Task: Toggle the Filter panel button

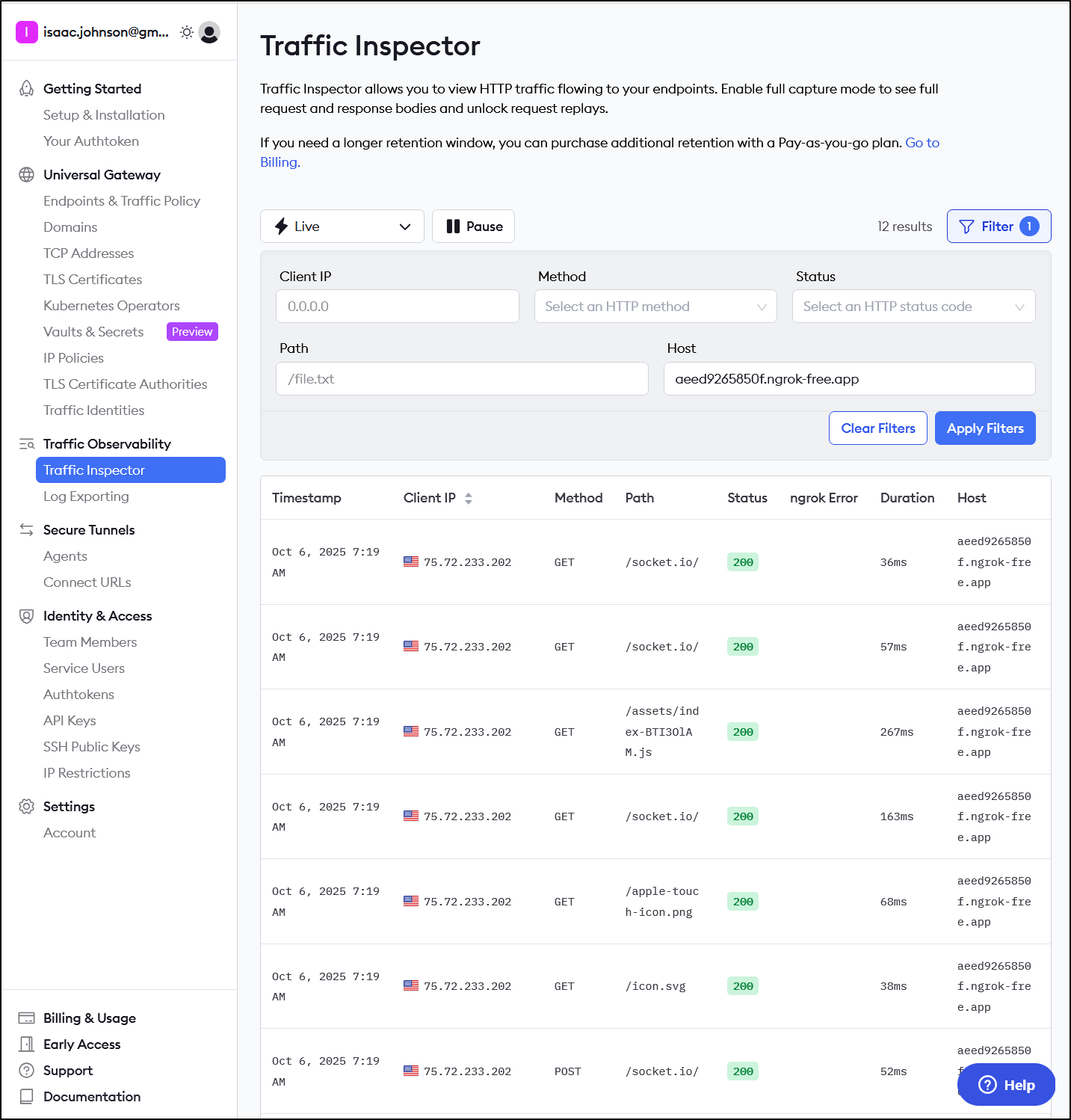Action: [999, 227]
